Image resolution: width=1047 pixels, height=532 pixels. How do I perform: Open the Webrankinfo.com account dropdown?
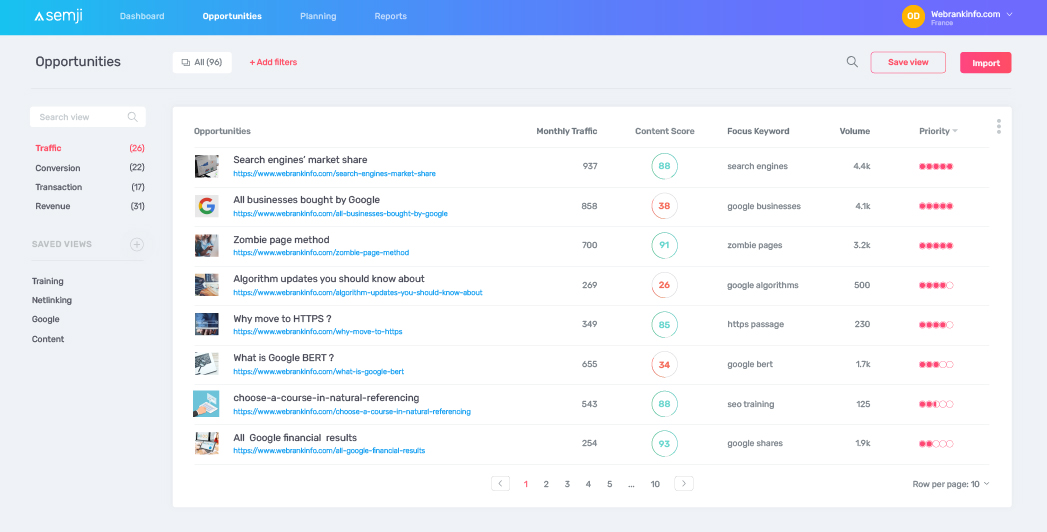coord(1009,15)
